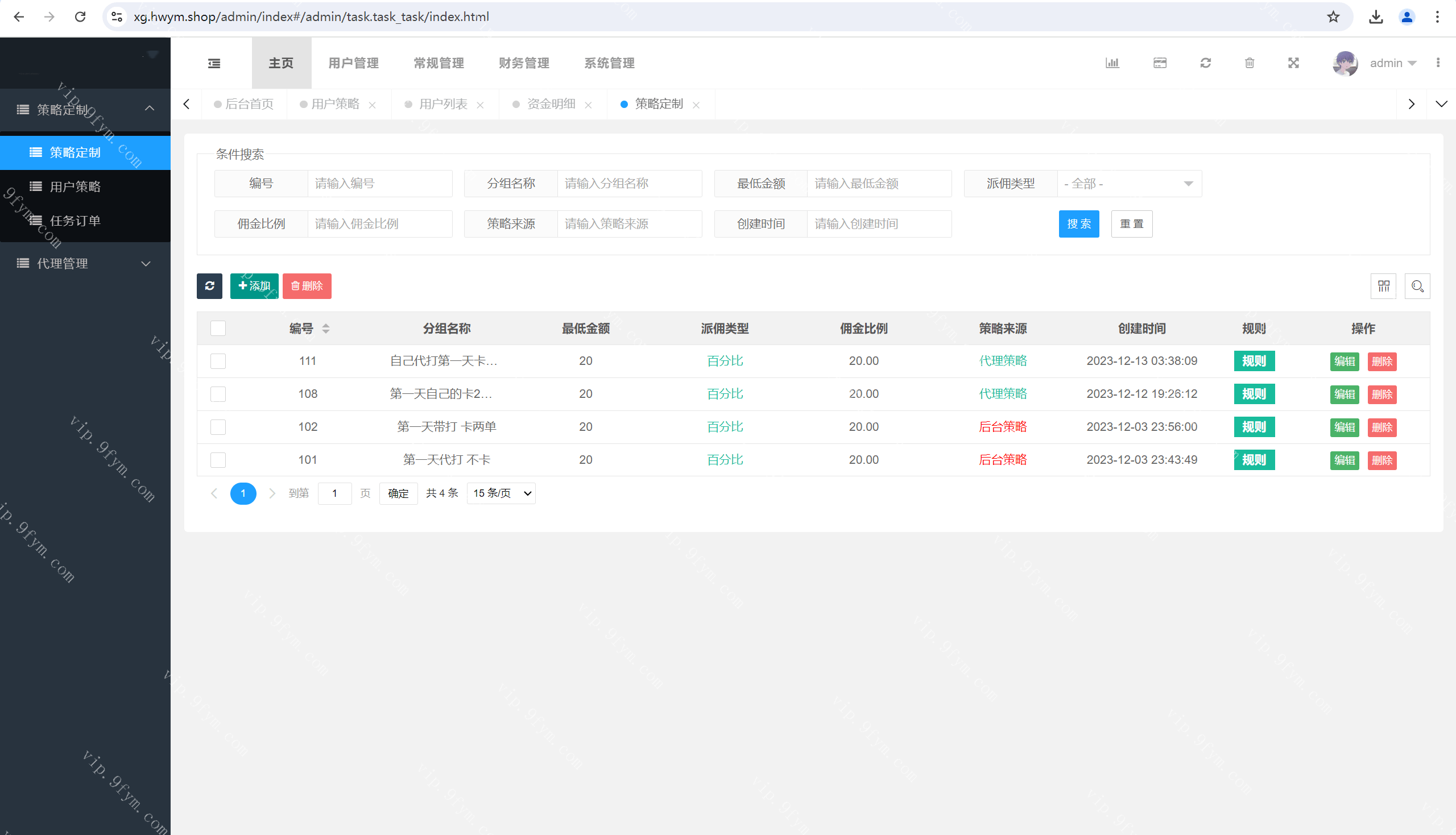Click the trash cache-clear icon in header
The height and width of the screenshot is (835, 1456).
(1250, 63)
